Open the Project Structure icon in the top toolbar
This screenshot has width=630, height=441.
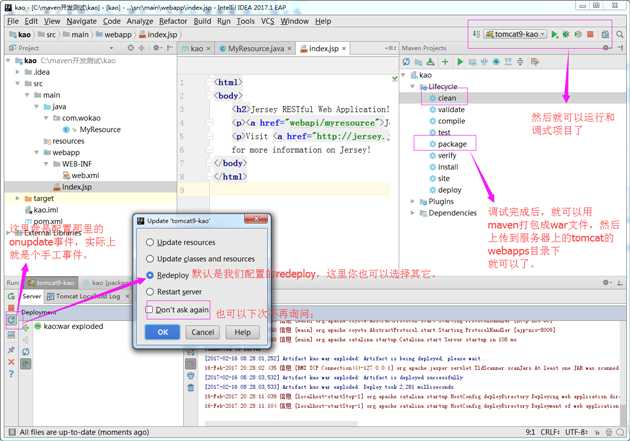pos(605,35)
